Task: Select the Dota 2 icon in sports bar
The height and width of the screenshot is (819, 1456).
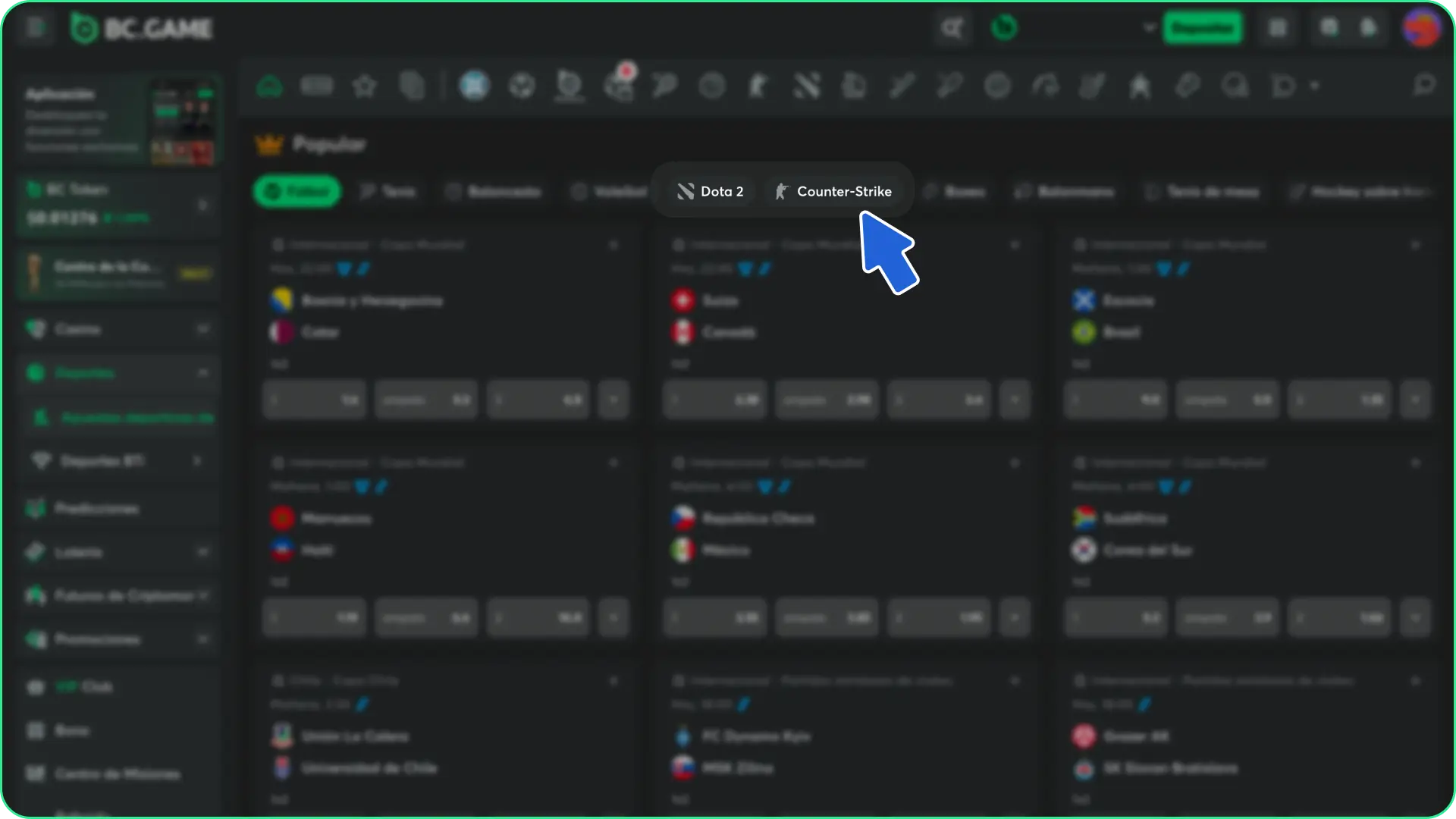Action: click(x=807, y=86)
